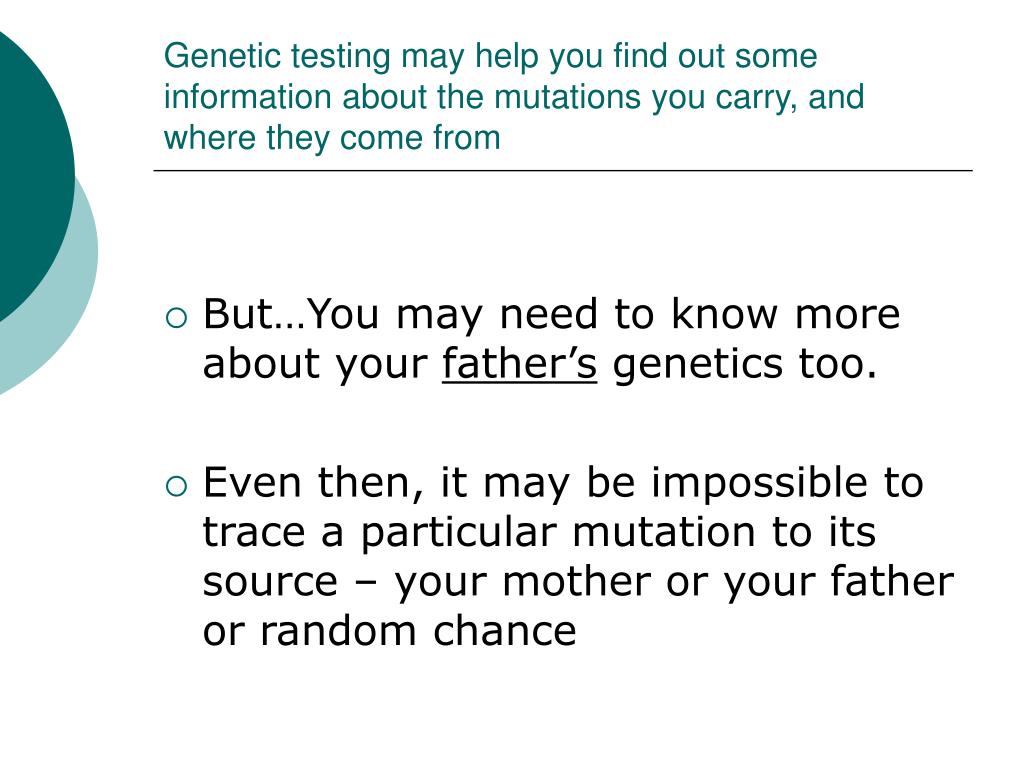Click the text 'But…You may need to know more'

[552, 315]
